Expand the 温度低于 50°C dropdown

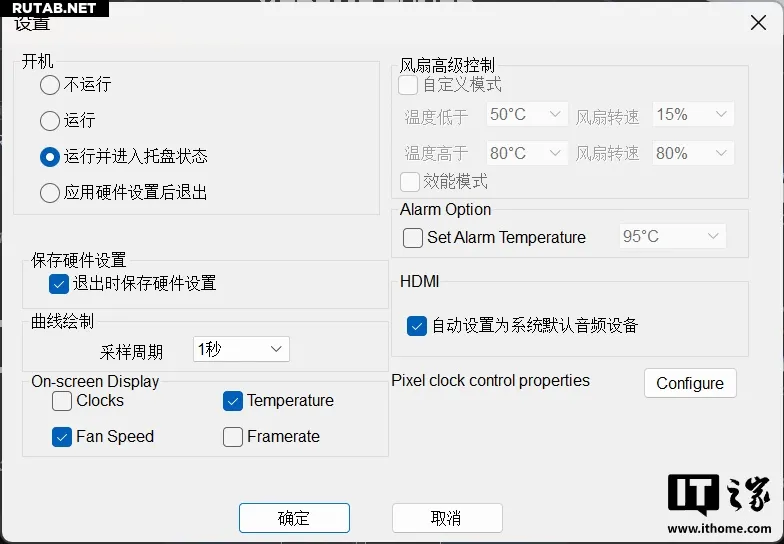coord(526,114)
